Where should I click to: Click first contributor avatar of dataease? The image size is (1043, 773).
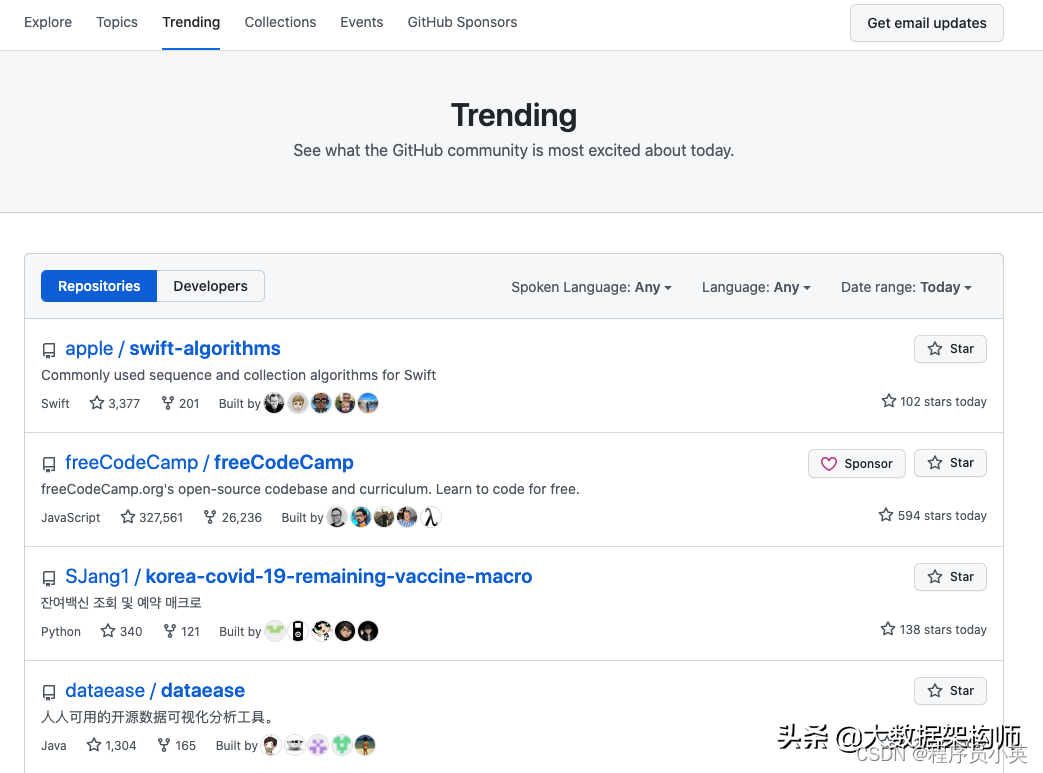click(x=271, y=745)
